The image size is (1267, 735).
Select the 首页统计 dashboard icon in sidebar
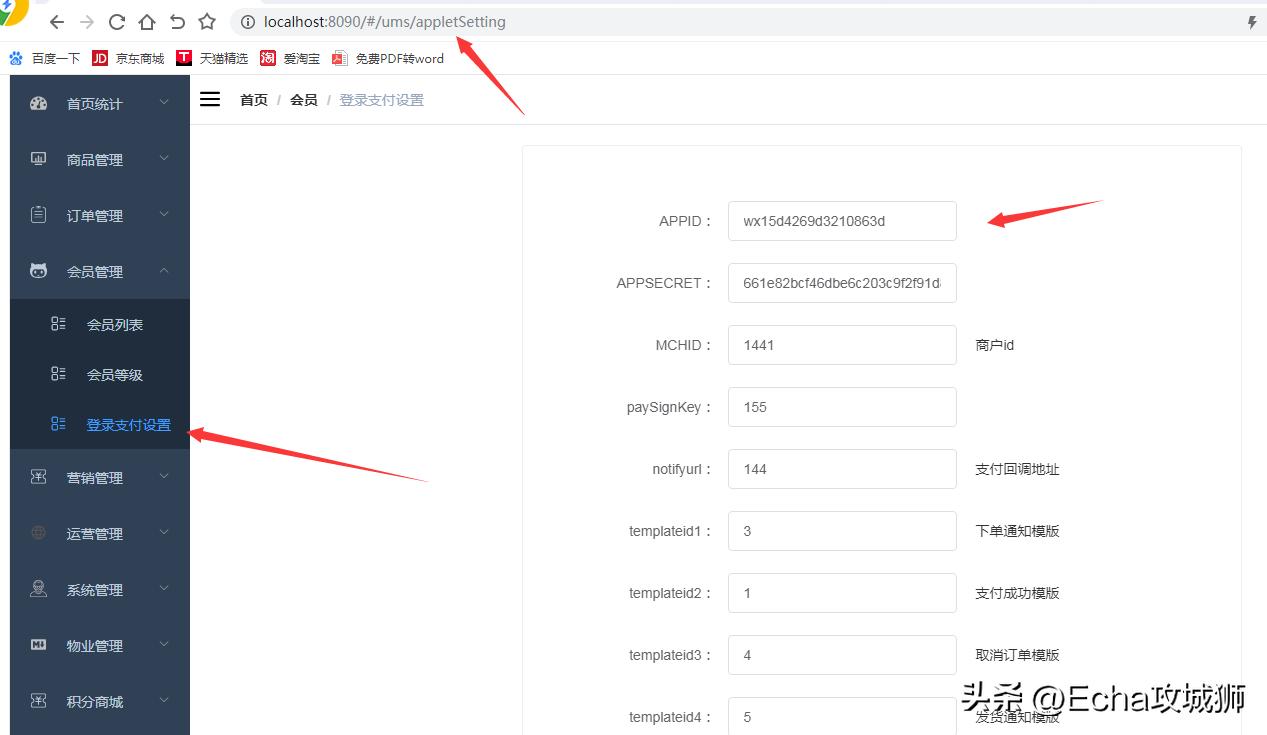click(x=38, y=103)
